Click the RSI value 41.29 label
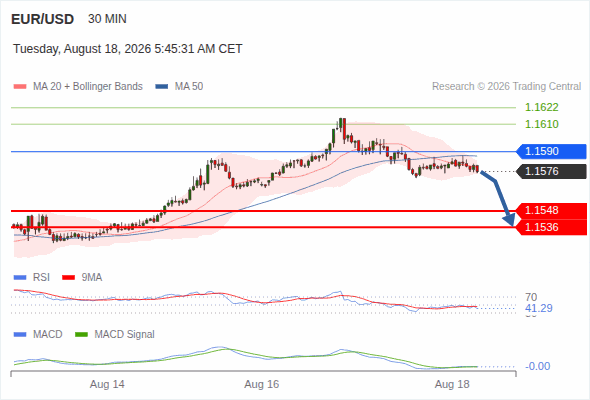 (x=539, y=308)
